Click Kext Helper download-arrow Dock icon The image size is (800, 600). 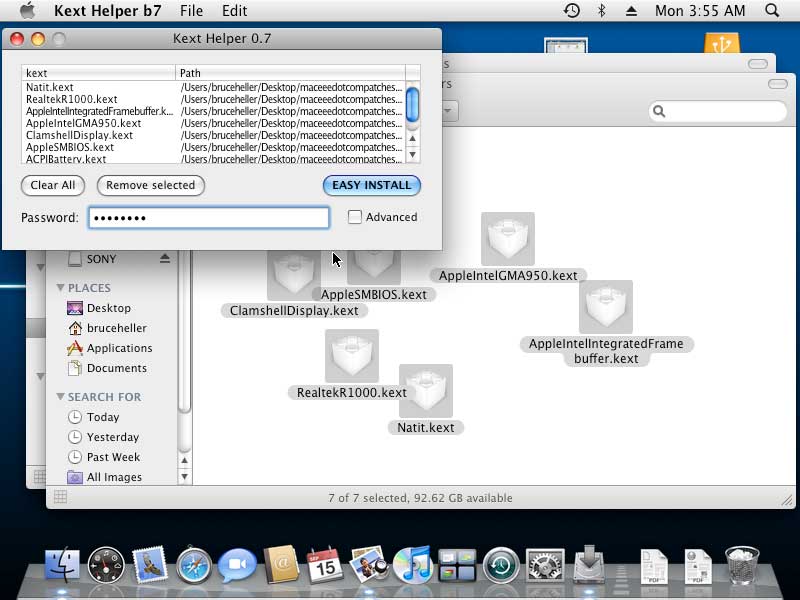tap(589, 564)
